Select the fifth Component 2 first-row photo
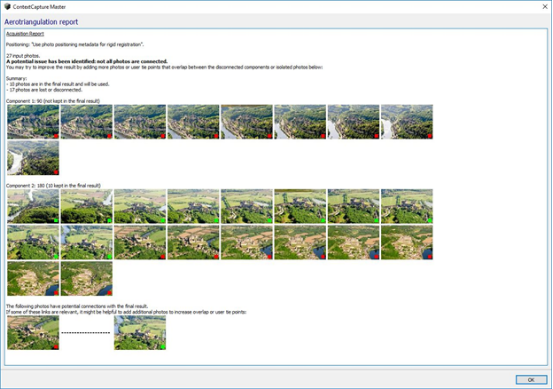The width and height of the screenshot is (553, 389). [x=247, y=206]
